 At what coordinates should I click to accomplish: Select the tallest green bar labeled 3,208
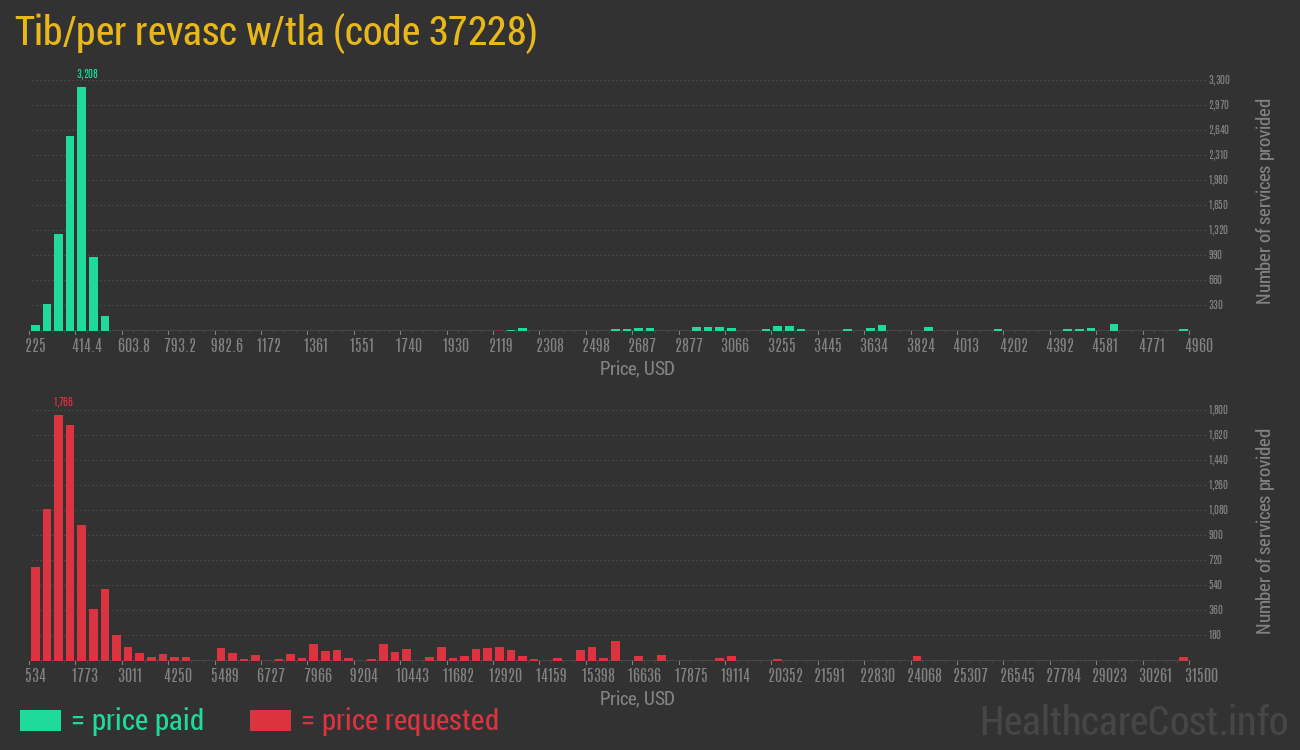[x=81, y=208]
